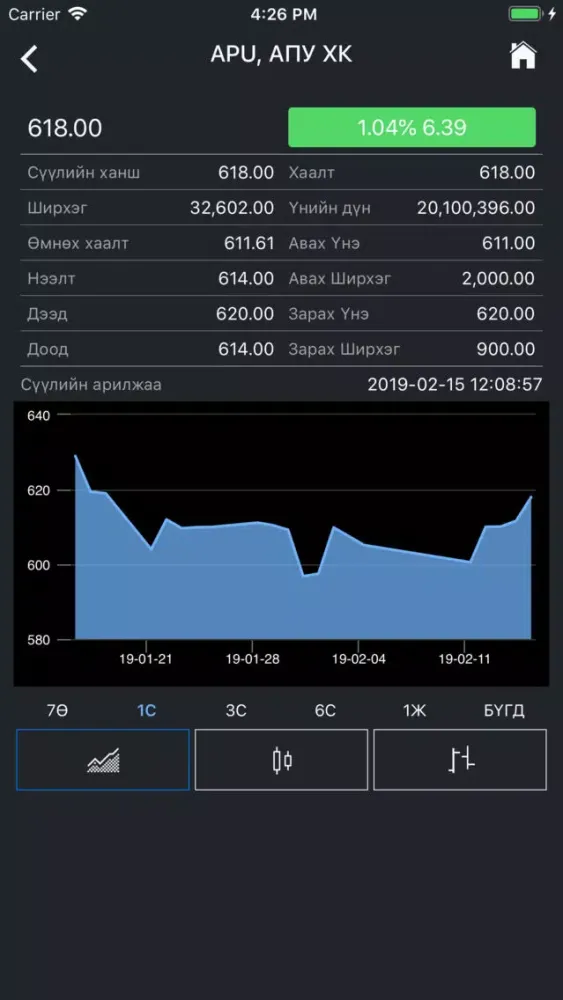Viewport: 563px width, 1000px height.
Task: Tap the Хаалт label
Action: tap(312, 173)
